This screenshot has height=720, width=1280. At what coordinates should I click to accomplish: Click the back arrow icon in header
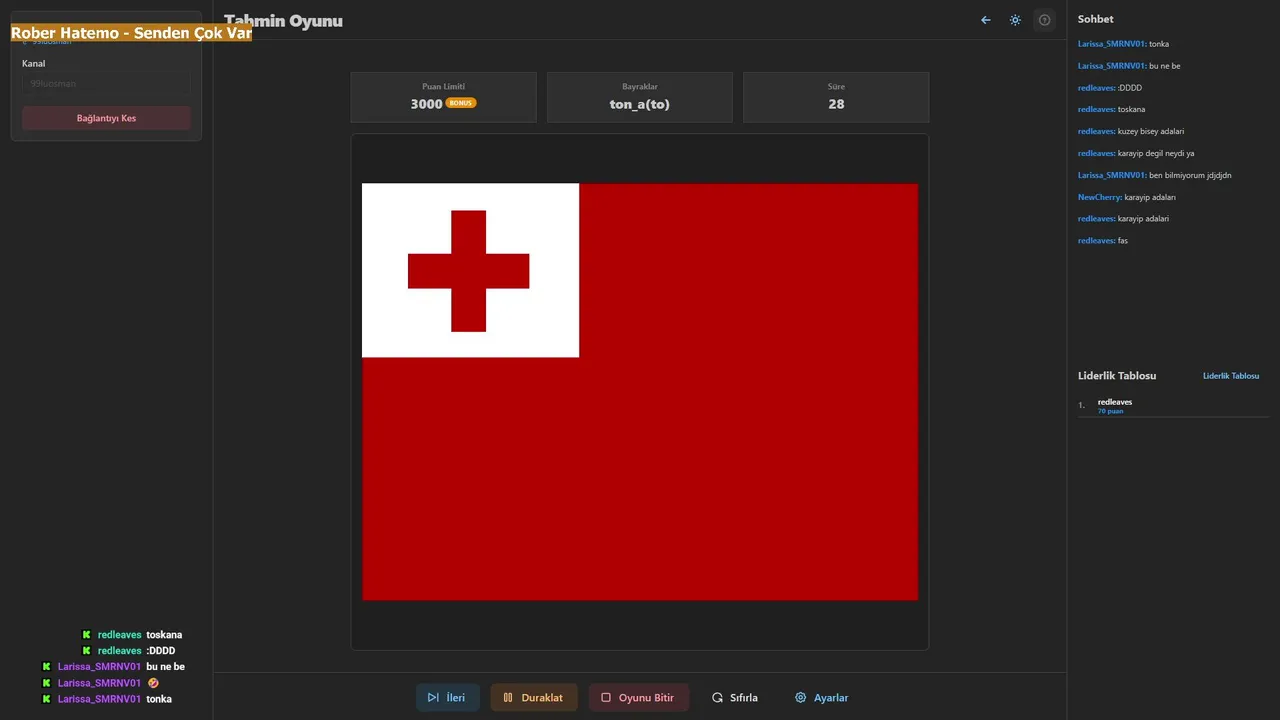point(986,20)
